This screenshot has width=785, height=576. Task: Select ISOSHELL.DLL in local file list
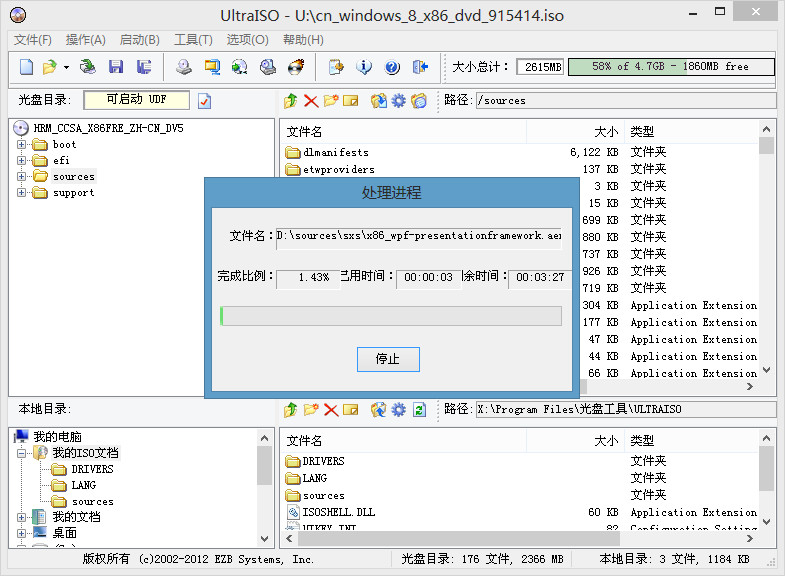521,512
